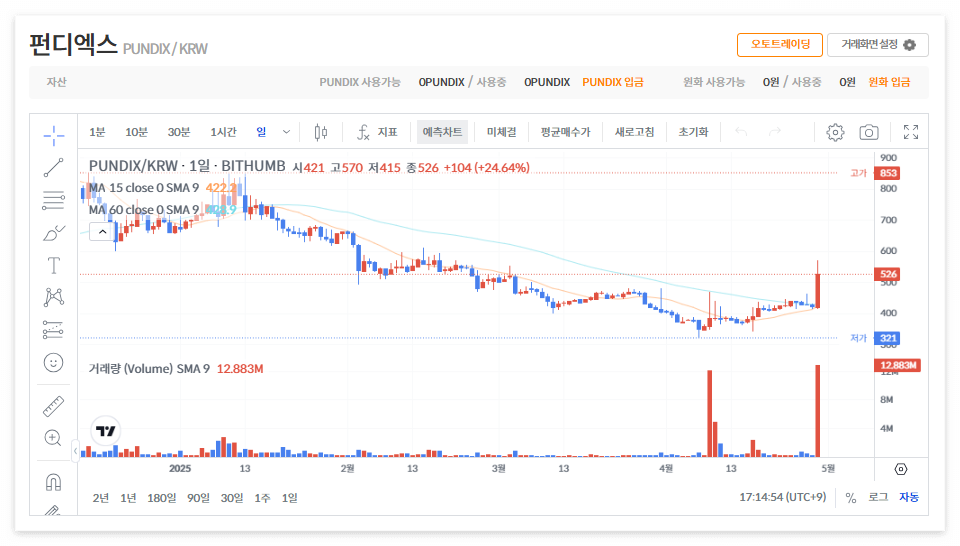Click the undo arrow
This screenshot has height=546, width=960.
741,132
